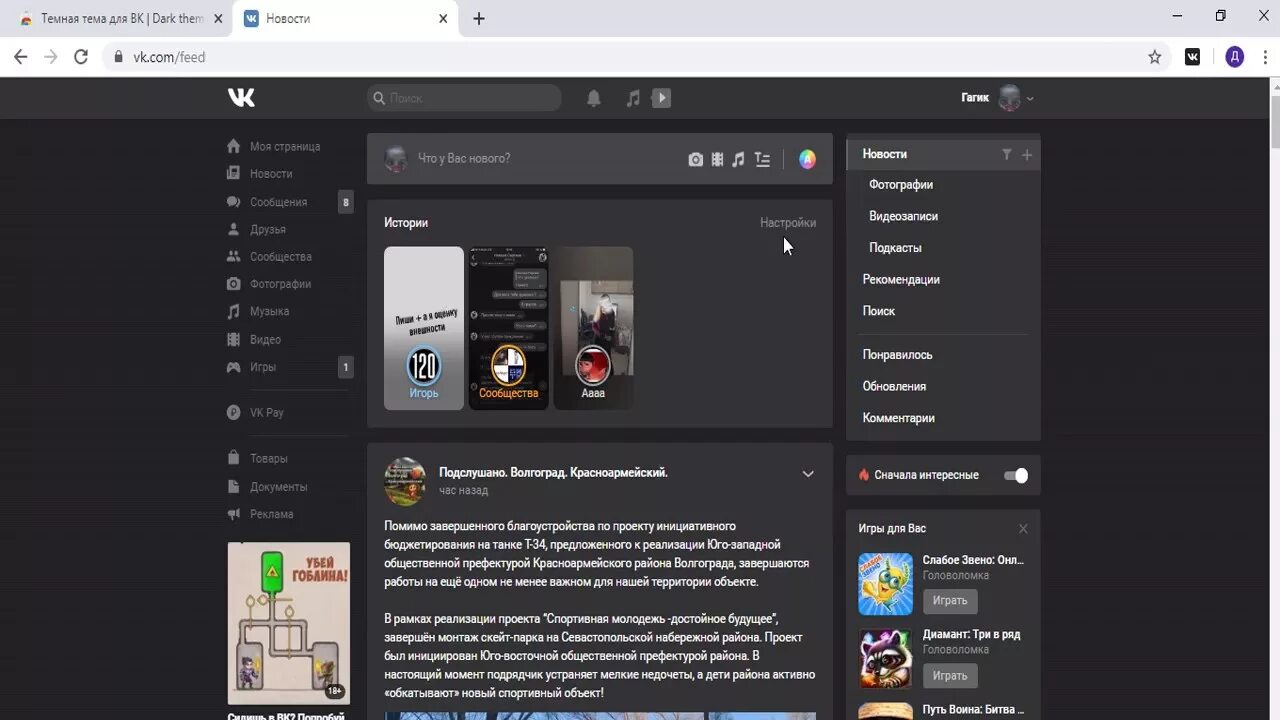The width and height of the screenshot is (1280, 720).
Task: Close the 'Новости' browser tab
Action: (443, 18)
